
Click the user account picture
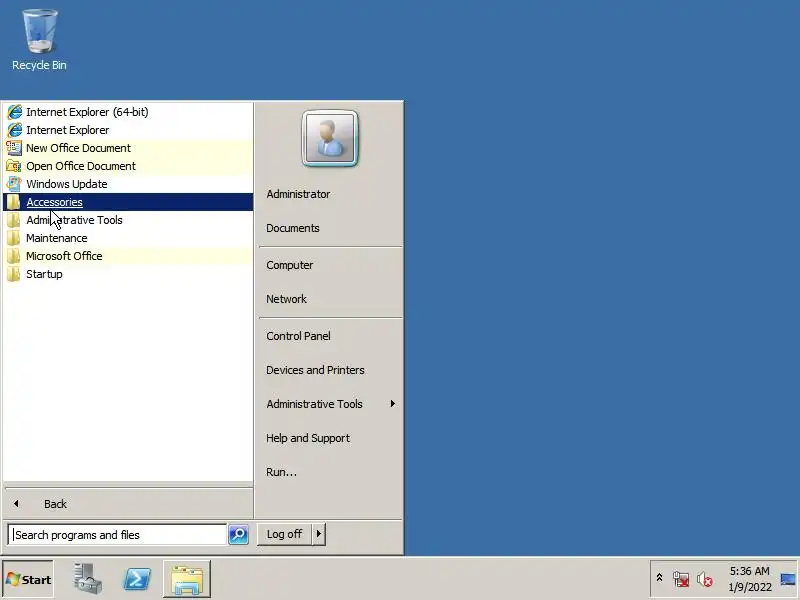tap(330, 138)
